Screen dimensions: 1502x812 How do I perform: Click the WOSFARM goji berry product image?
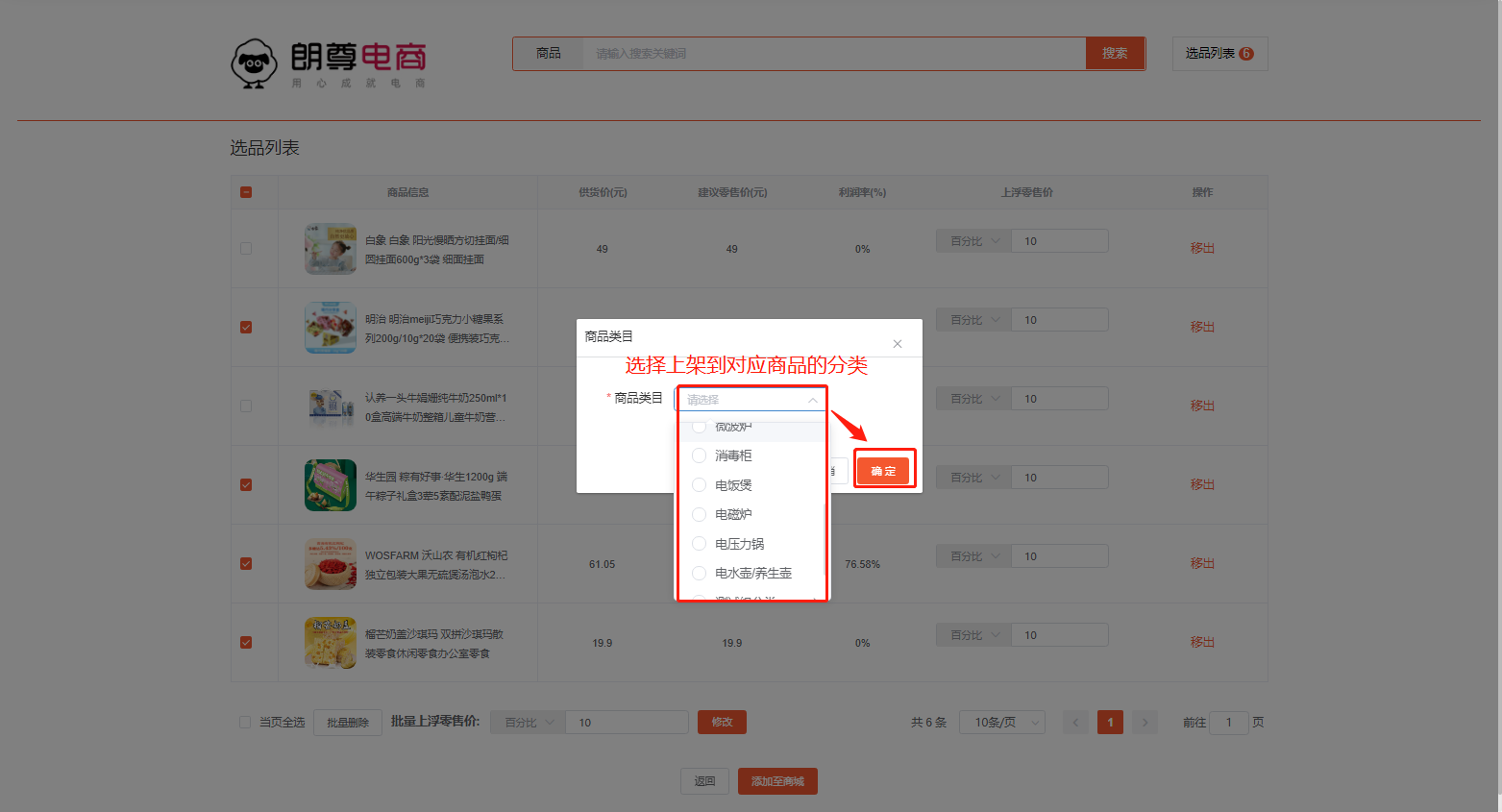330,564
